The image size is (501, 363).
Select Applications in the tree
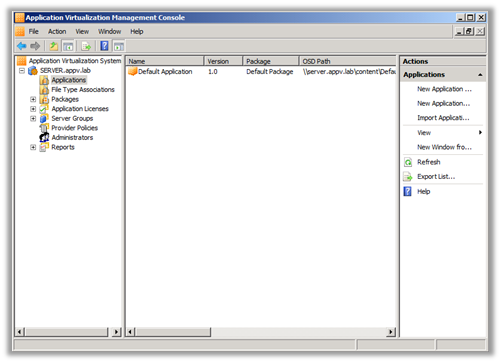[69, 80]
